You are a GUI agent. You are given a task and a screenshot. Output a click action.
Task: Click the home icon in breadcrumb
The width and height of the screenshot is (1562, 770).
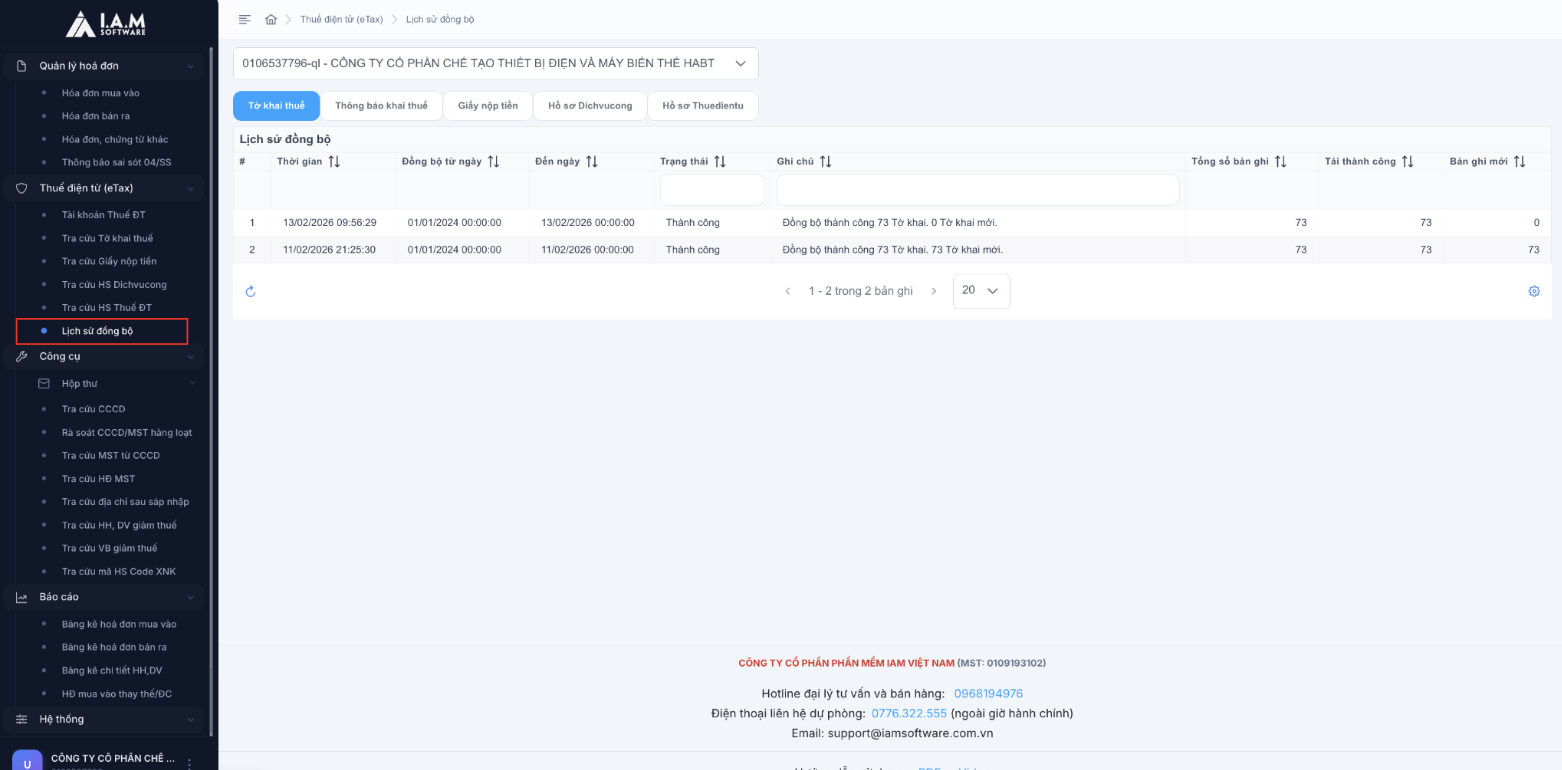[271, 20]
